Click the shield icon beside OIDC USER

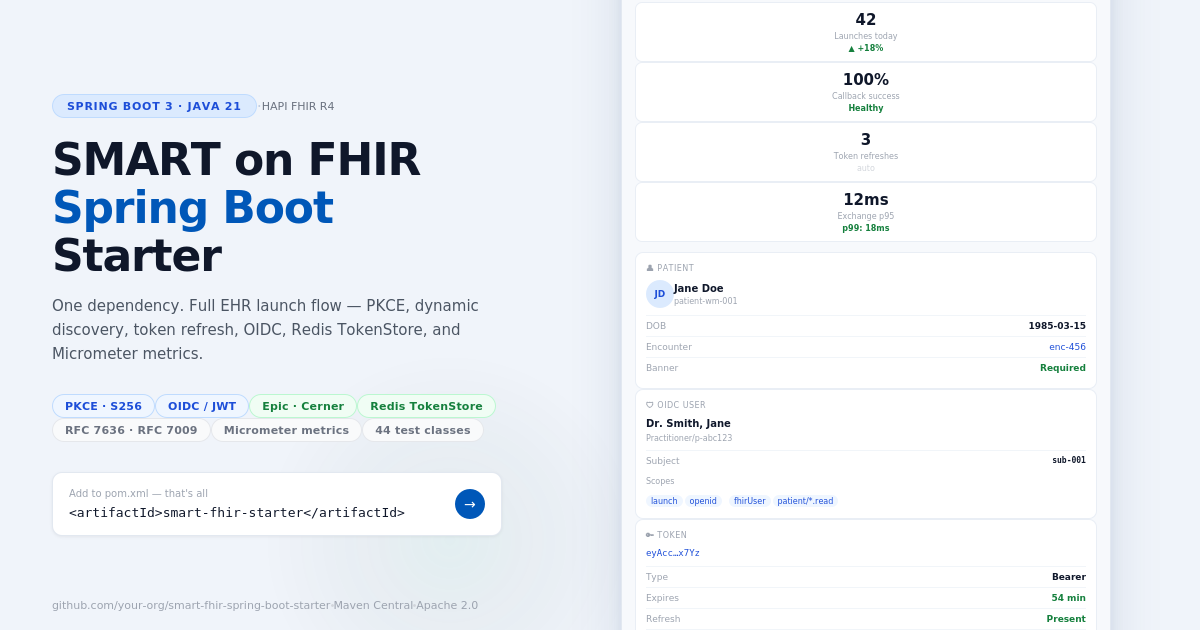[650, 405]
